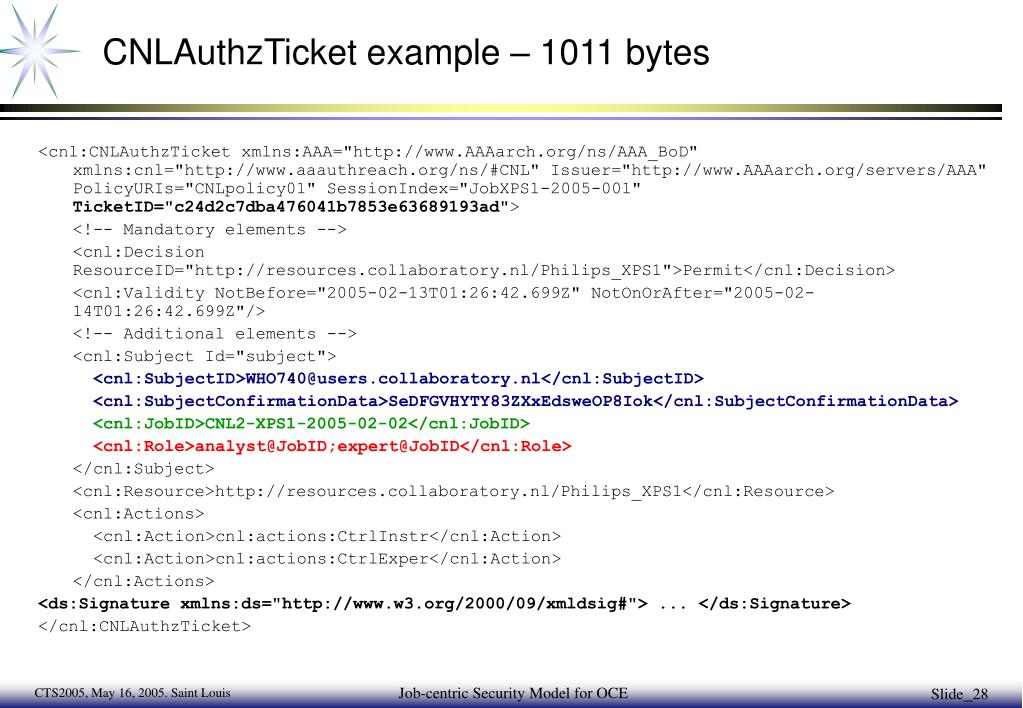Select the bold TicketID attribute line
Viewport: 1023px width, 708px height.
click(296, 207)
